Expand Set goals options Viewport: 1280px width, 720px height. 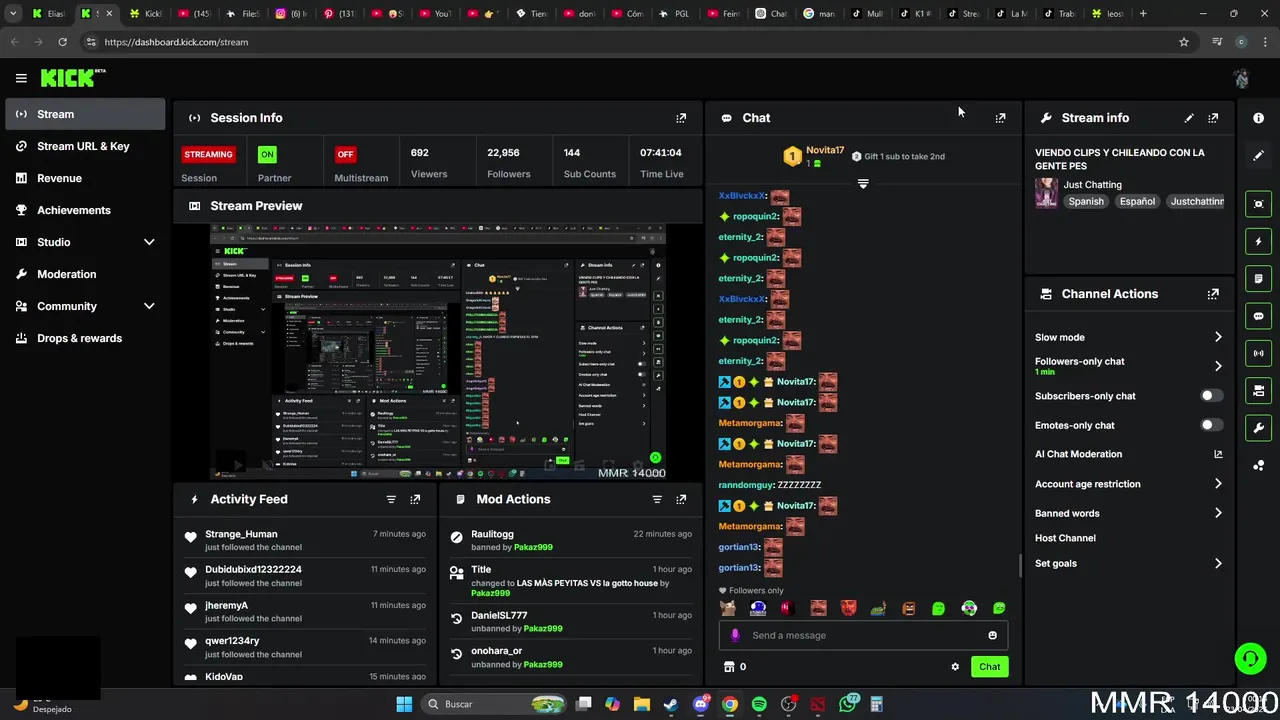point(1218,564)
